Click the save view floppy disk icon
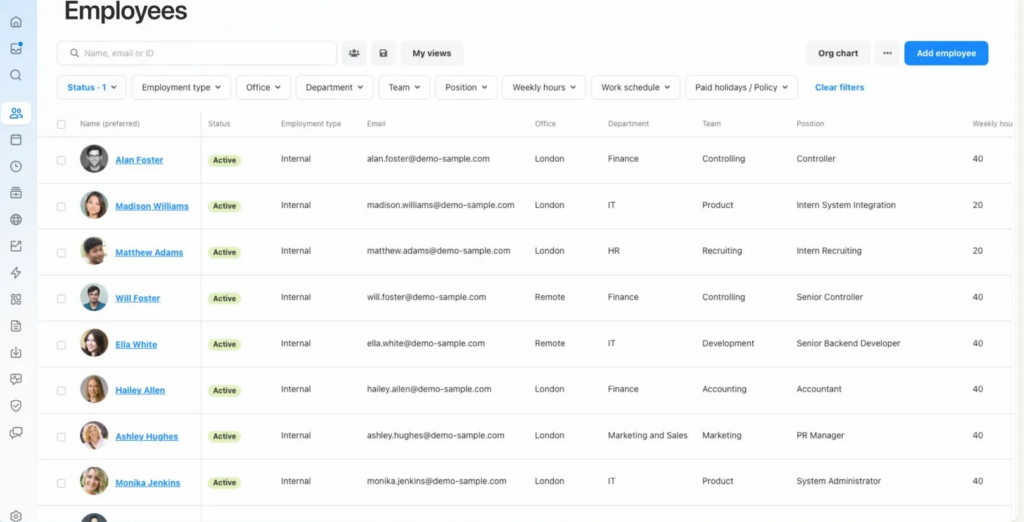Viewport: 1024px width, 522px height. coord(383,53)
